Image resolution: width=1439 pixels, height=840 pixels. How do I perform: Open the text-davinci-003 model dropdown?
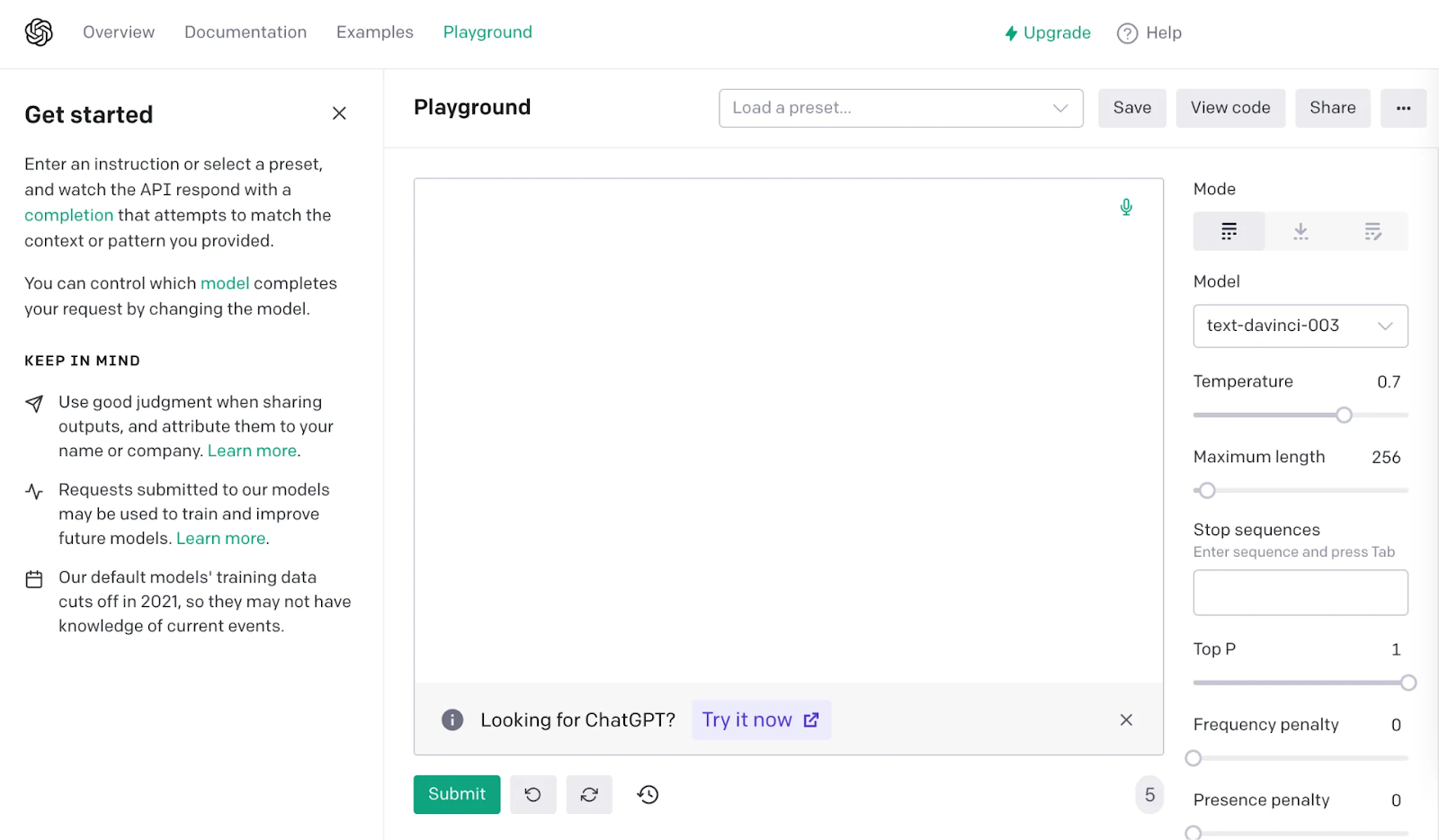(1300, 326)
